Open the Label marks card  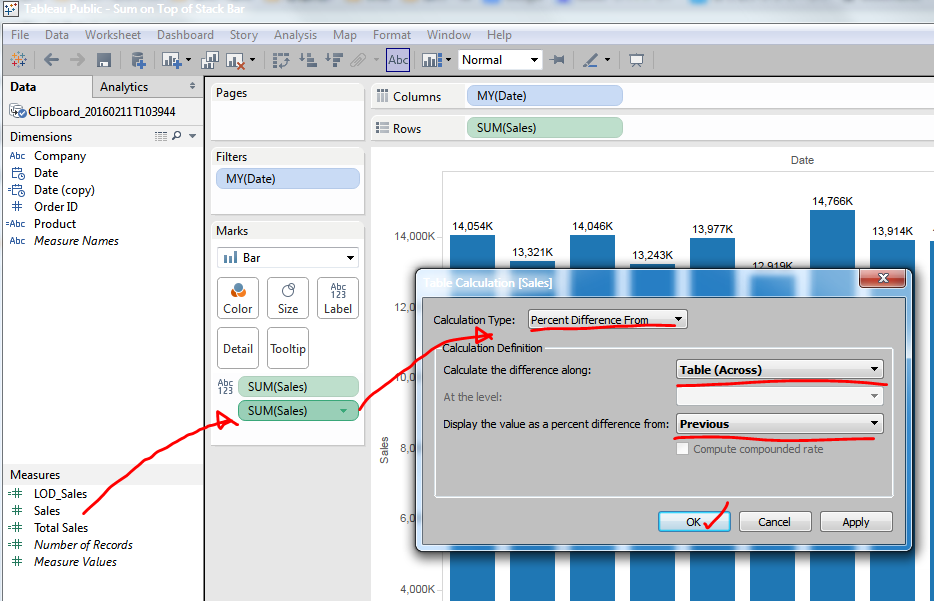click(x=338, y=298)
